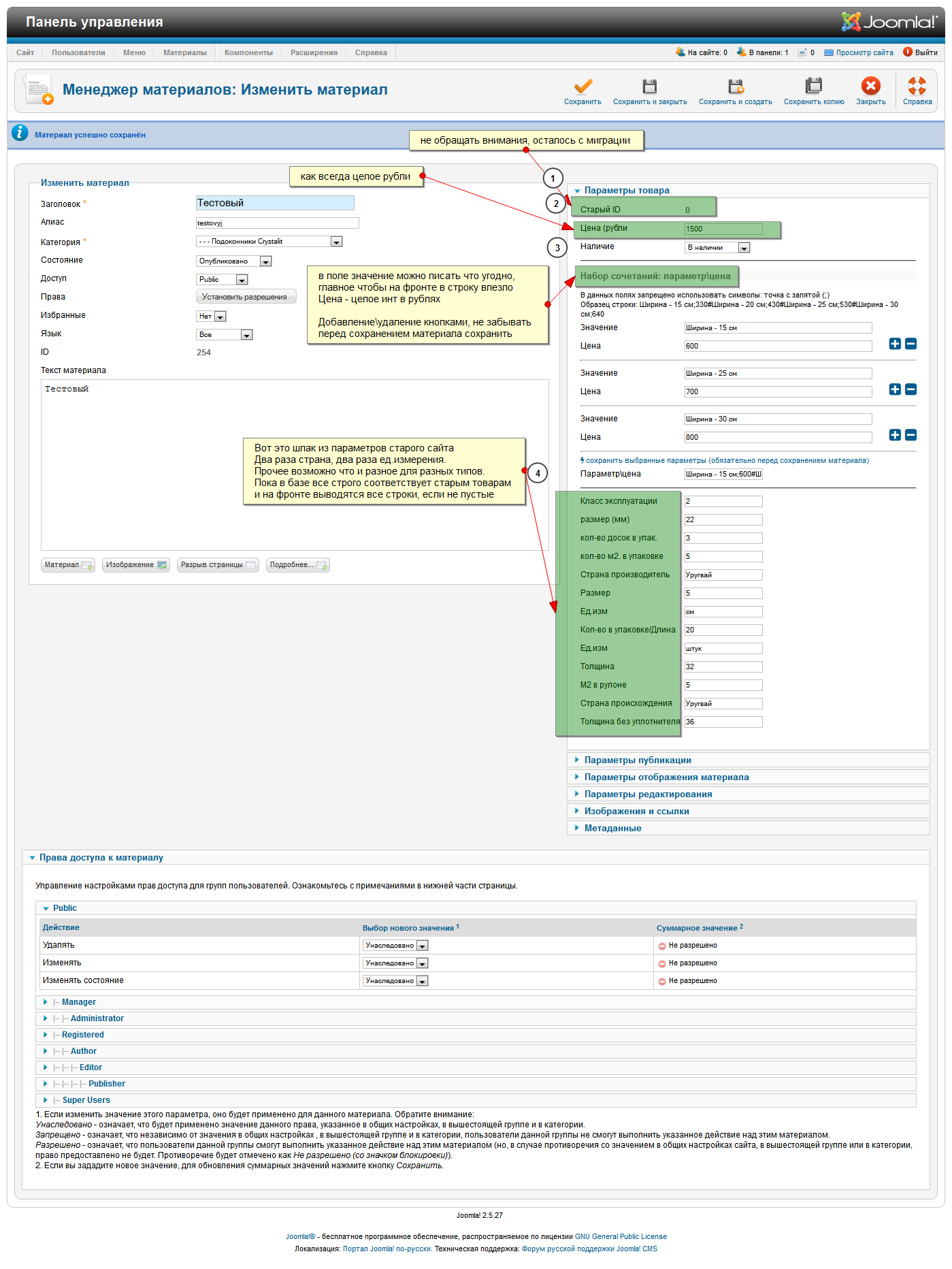Screen dimensions: 952x1269
Task: Add row after Ширина - 15 см value
Action: pyautogui.click(x=895, y=344)
